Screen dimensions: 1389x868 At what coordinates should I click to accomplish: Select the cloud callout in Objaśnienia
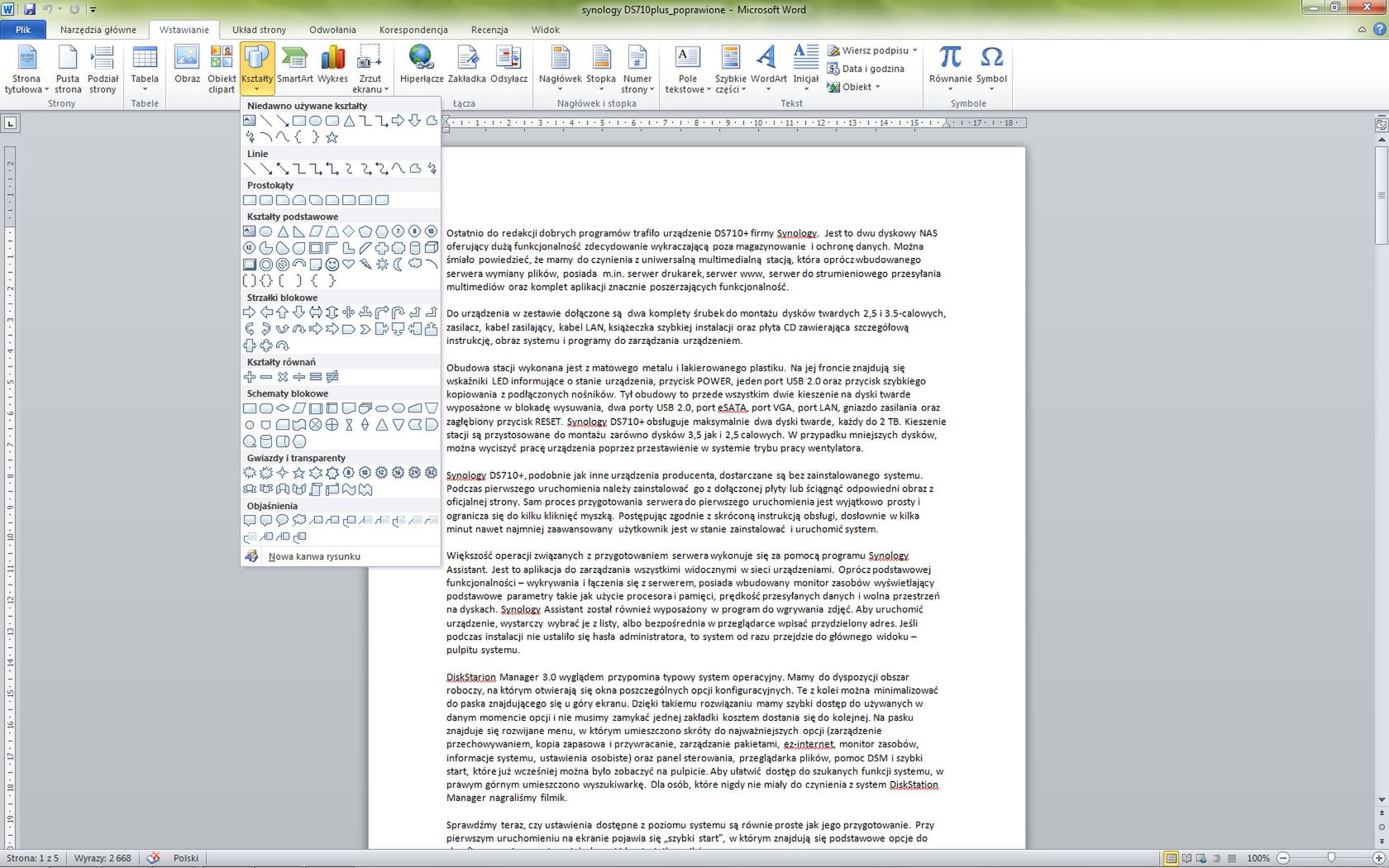299,521
